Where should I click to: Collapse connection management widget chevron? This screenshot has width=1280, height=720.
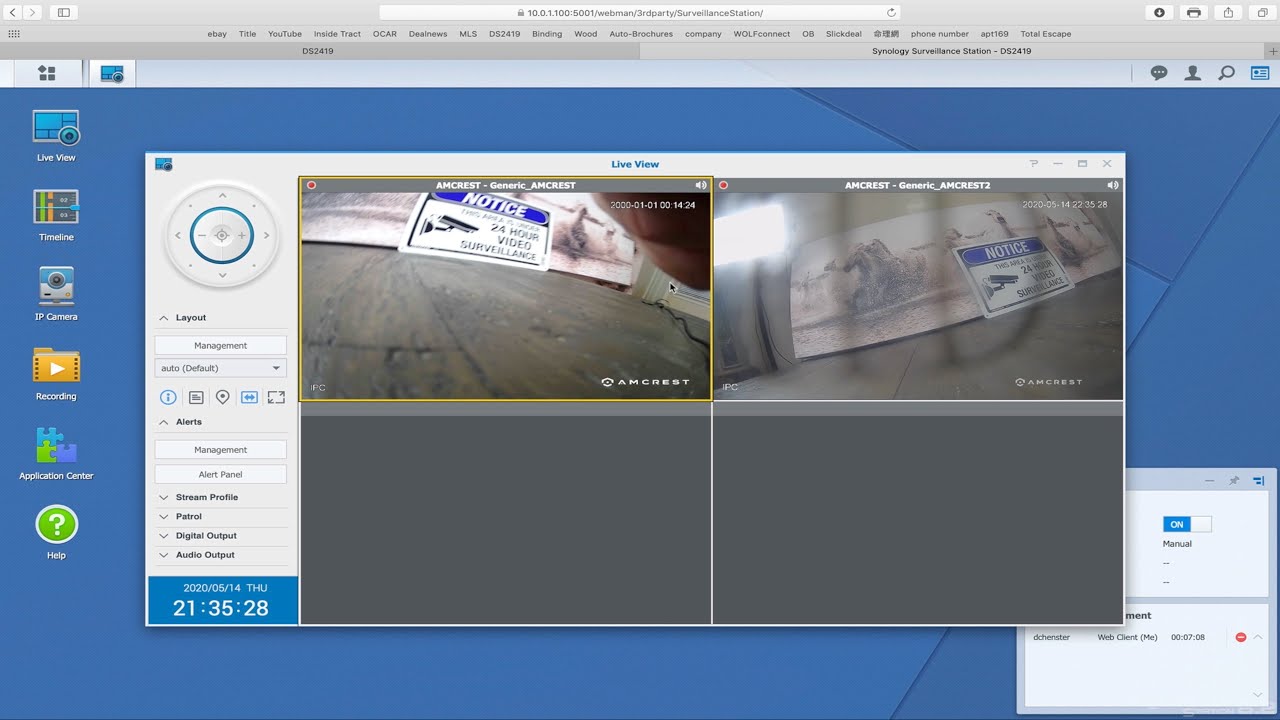tap(1258, 637)
